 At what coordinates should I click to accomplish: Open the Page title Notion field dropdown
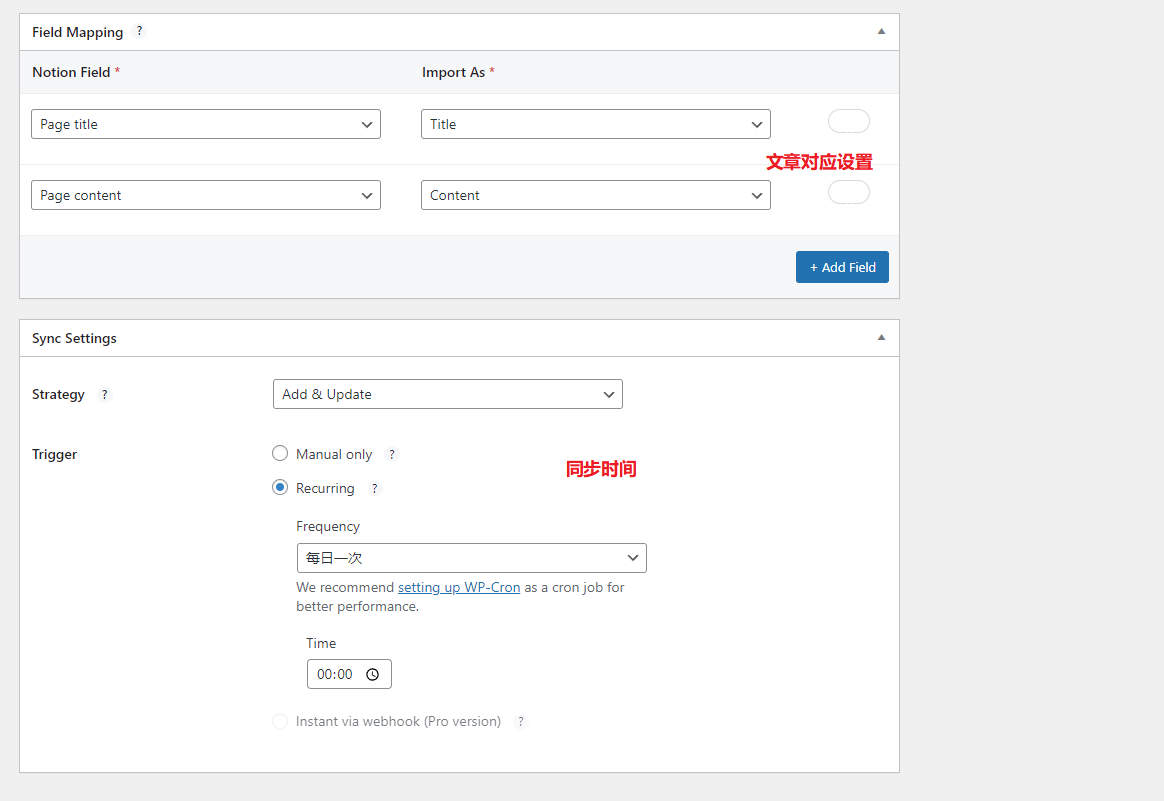click(206, 124)
